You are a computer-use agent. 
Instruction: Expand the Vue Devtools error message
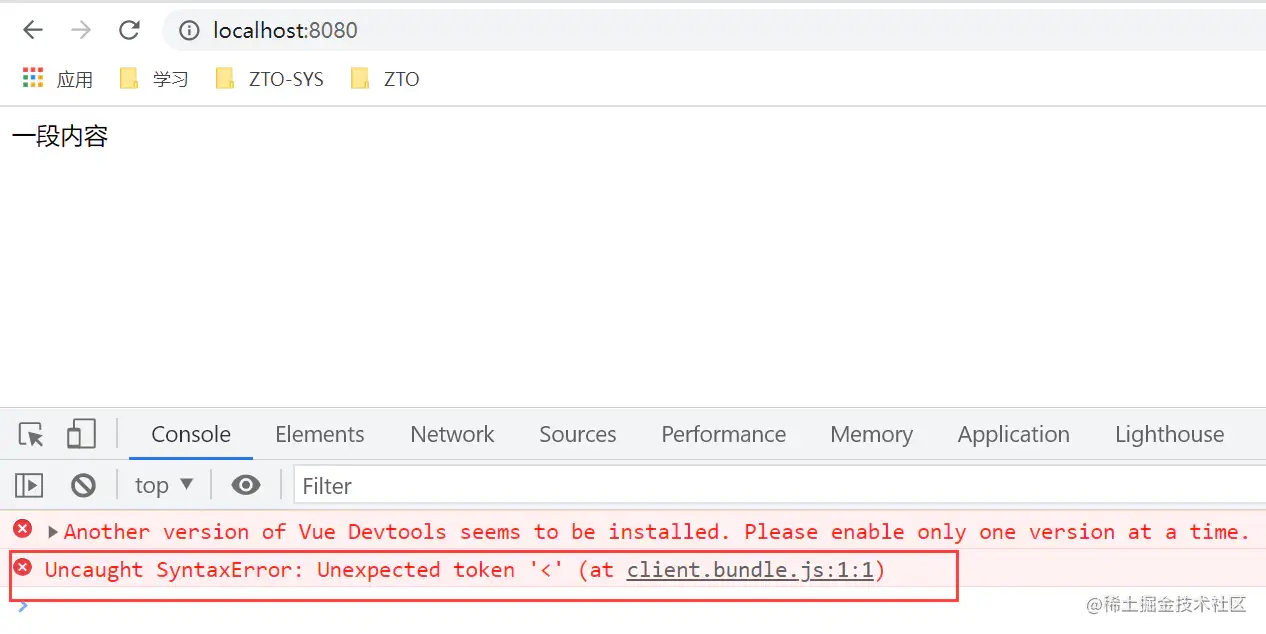coord(53,532)
